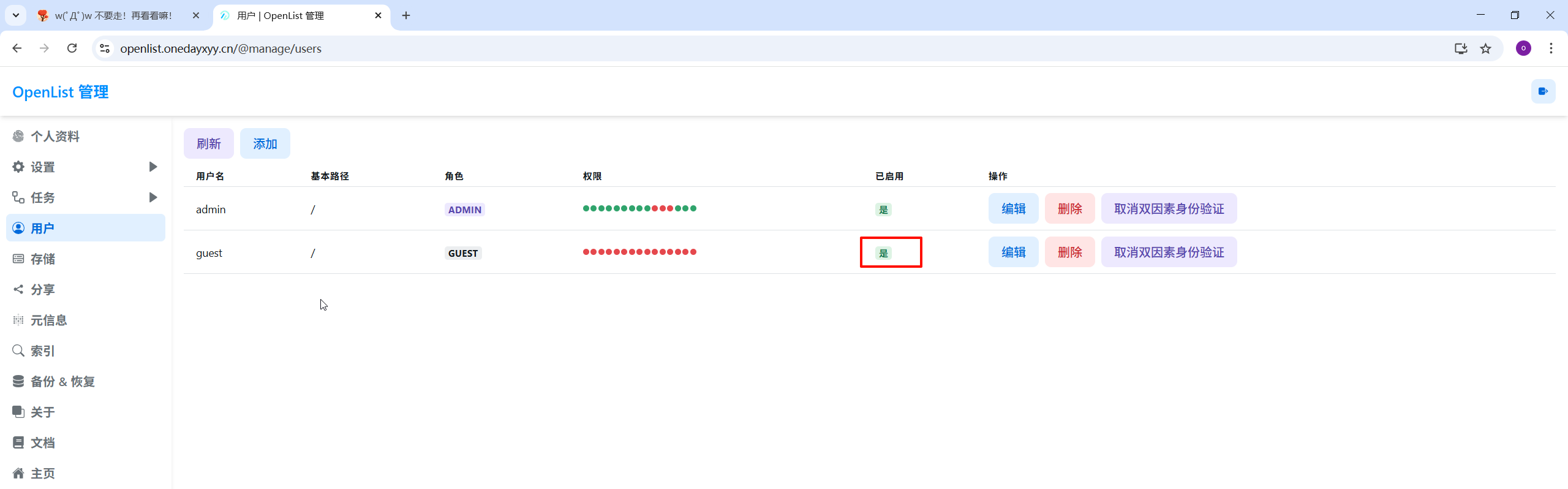This screenshot has height=489, width=1568.
Task: Delete the admin user with 删除
Action: click(x=1069, y=209)
